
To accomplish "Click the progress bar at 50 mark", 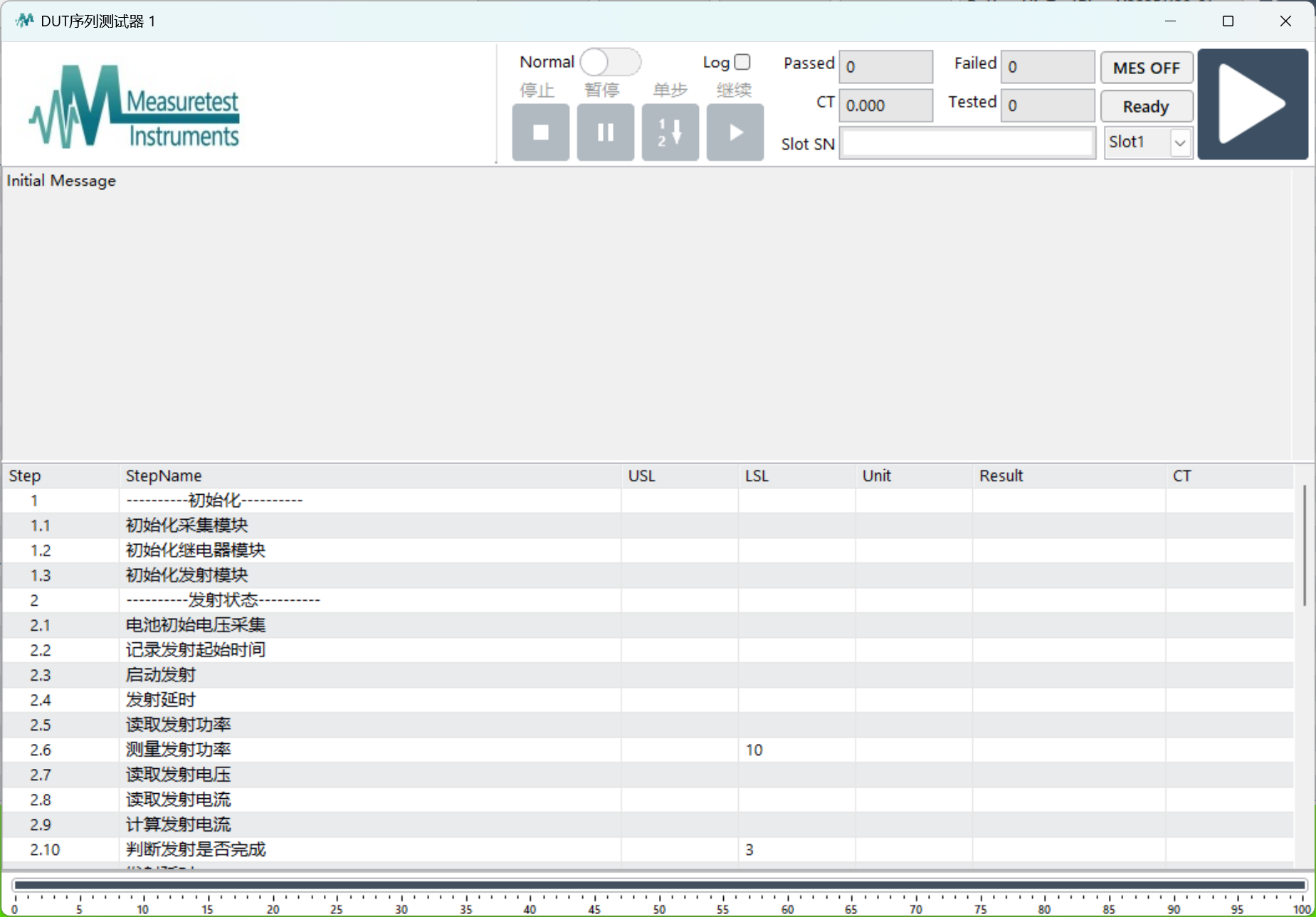I will 659,885.
